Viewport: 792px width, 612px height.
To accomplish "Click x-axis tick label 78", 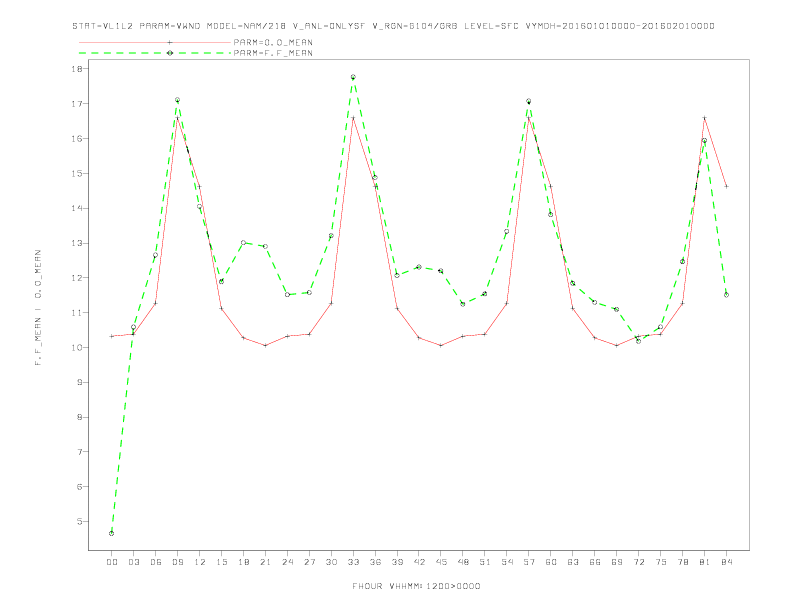I will (x=682, y=562).
